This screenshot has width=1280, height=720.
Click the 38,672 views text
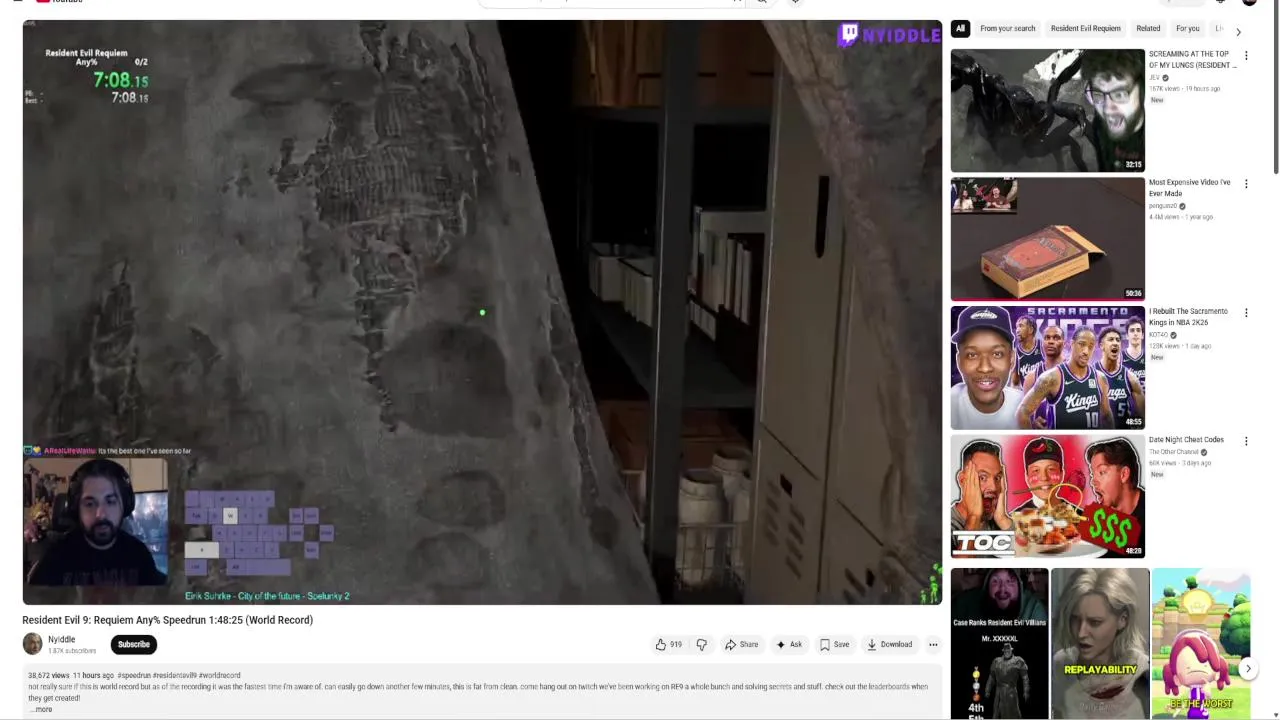(49, 676)
